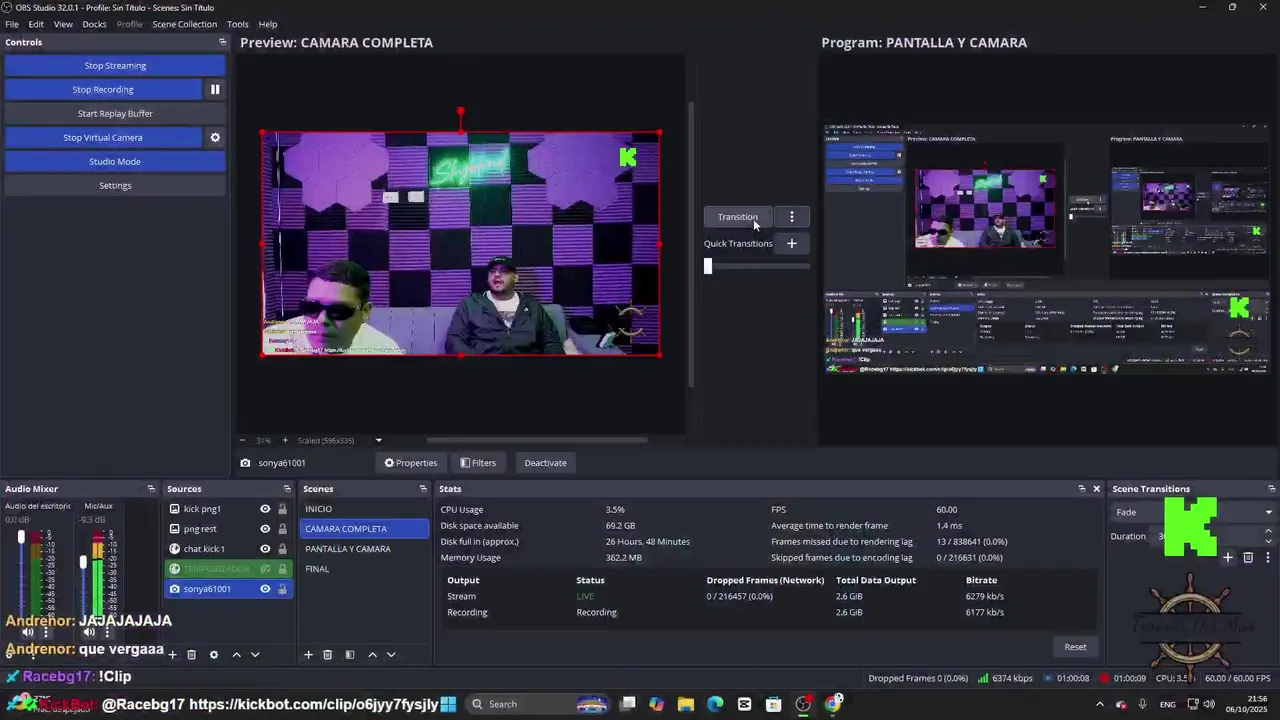1280x720 pixels.
Task: Open the transition three-dots menu
Action: coord(791,216)
